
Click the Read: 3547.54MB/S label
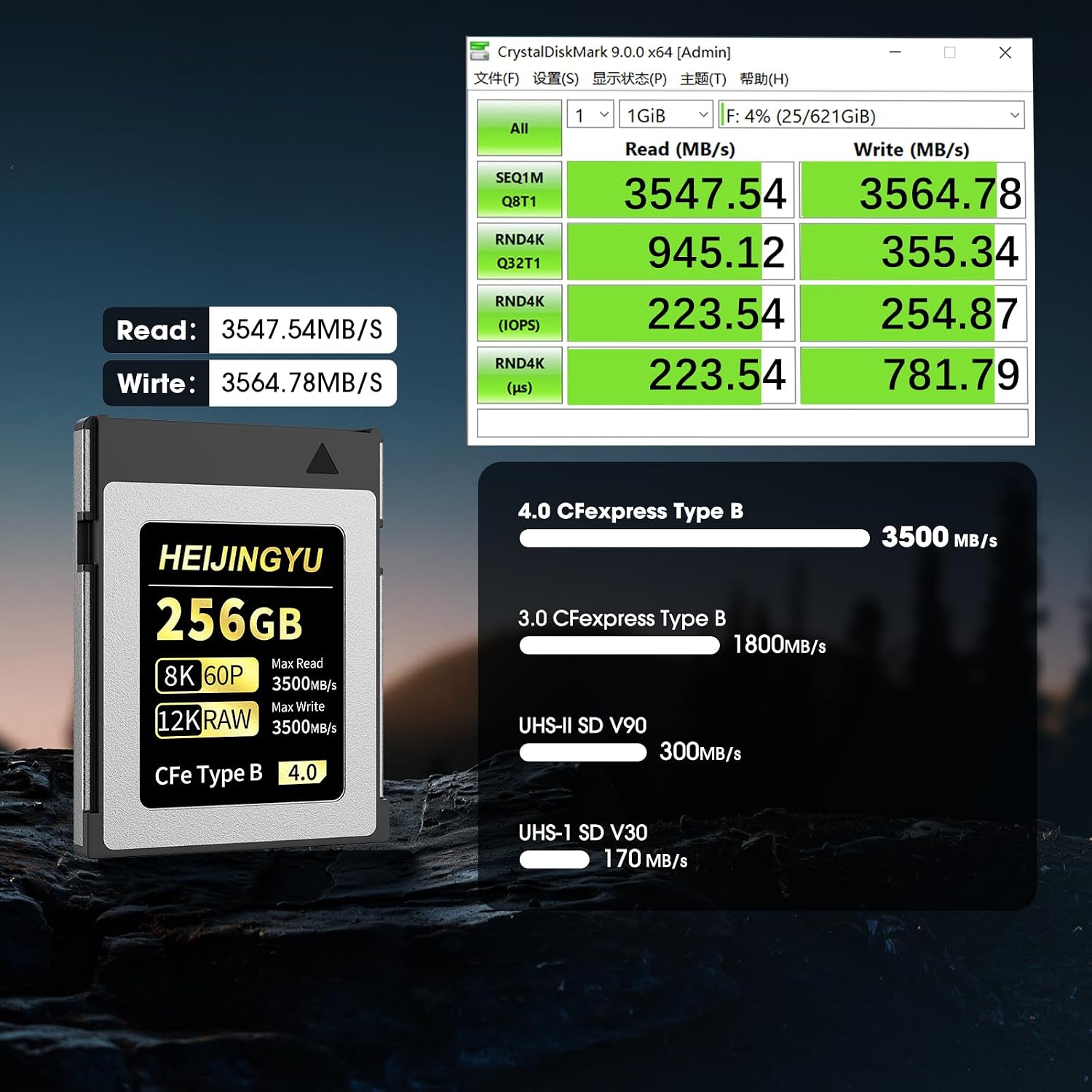click(250, 330)
